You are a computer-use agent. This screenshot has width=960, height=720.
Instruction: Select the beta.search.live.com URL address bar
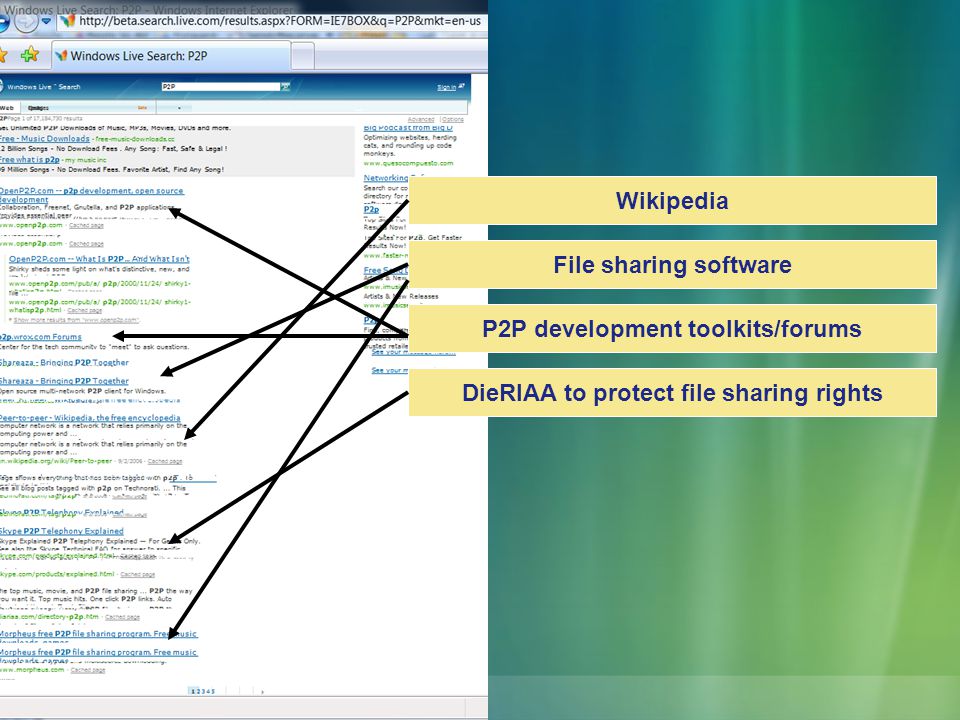272,21
